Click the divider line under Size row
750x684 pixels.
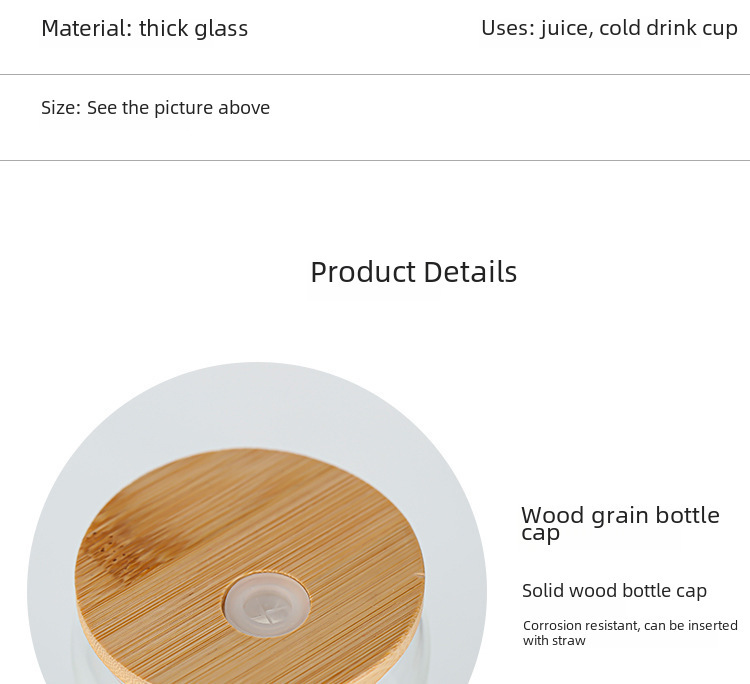(375, 160)
